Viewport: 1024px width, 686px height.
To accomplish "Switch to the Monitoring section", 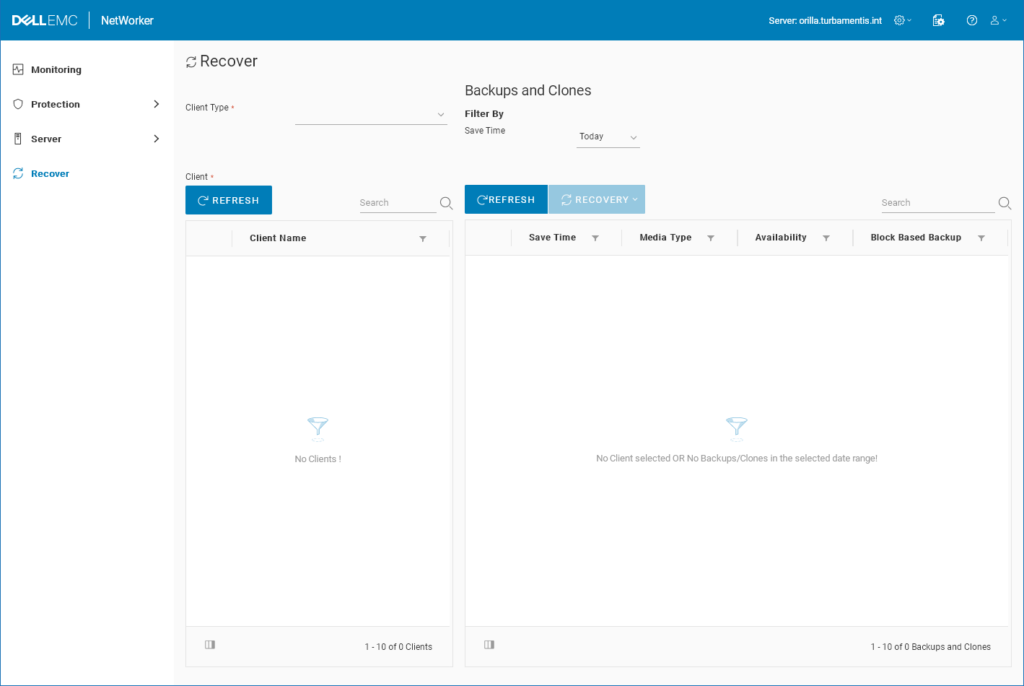I will pyautogui.click(x=55, y=69).
